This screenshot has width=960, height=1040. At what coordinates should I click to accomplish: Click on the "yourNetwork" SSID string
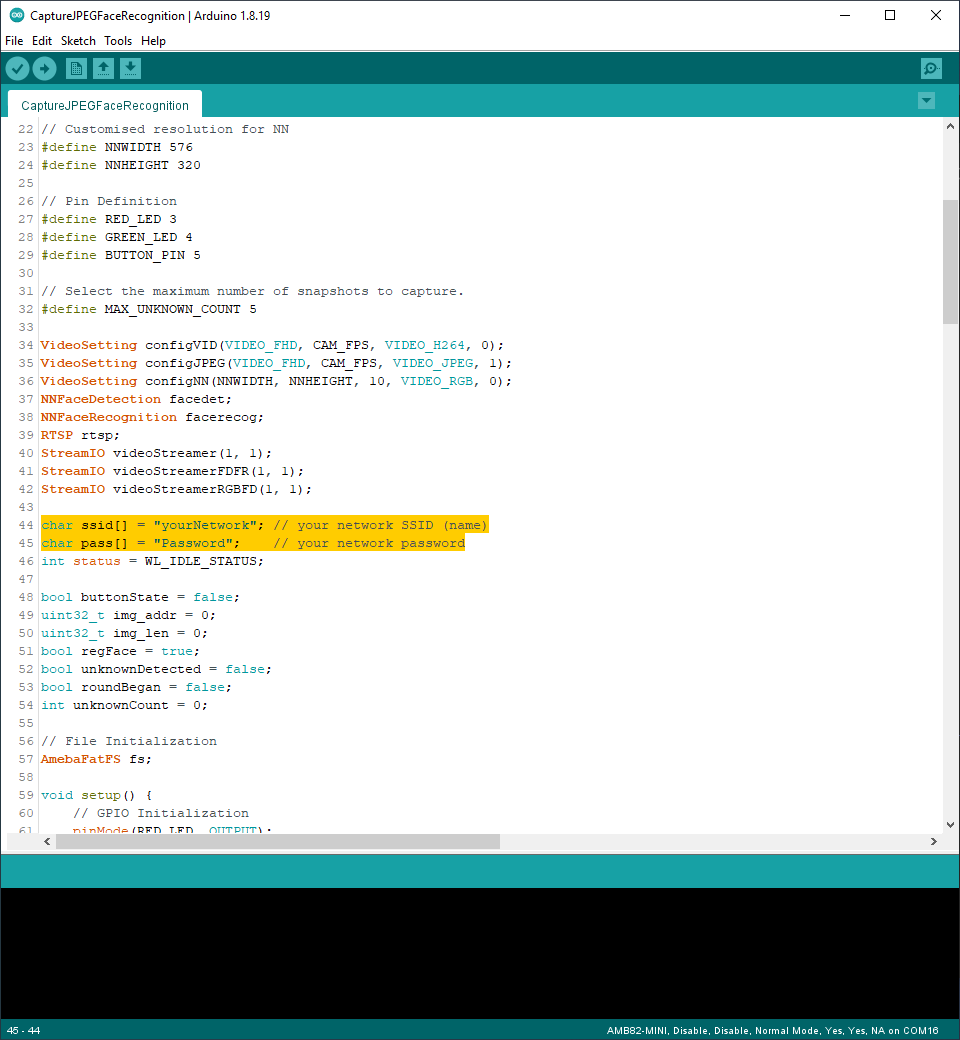205,525
